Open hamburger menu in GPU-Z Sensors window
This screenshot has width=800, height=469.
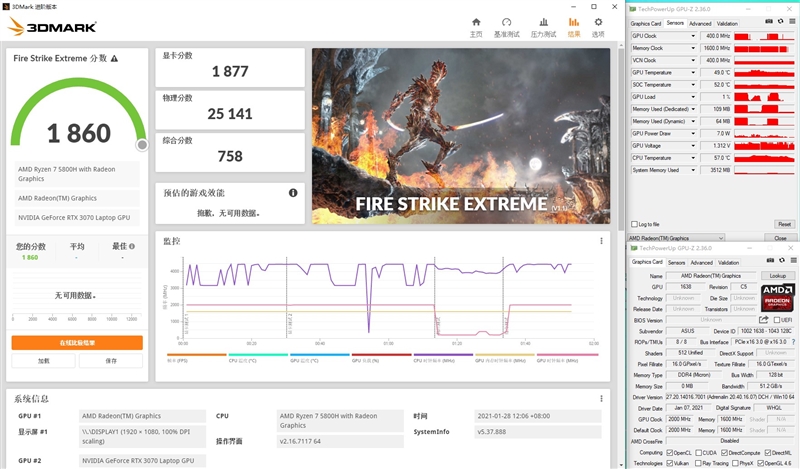(x=792, y=21)
